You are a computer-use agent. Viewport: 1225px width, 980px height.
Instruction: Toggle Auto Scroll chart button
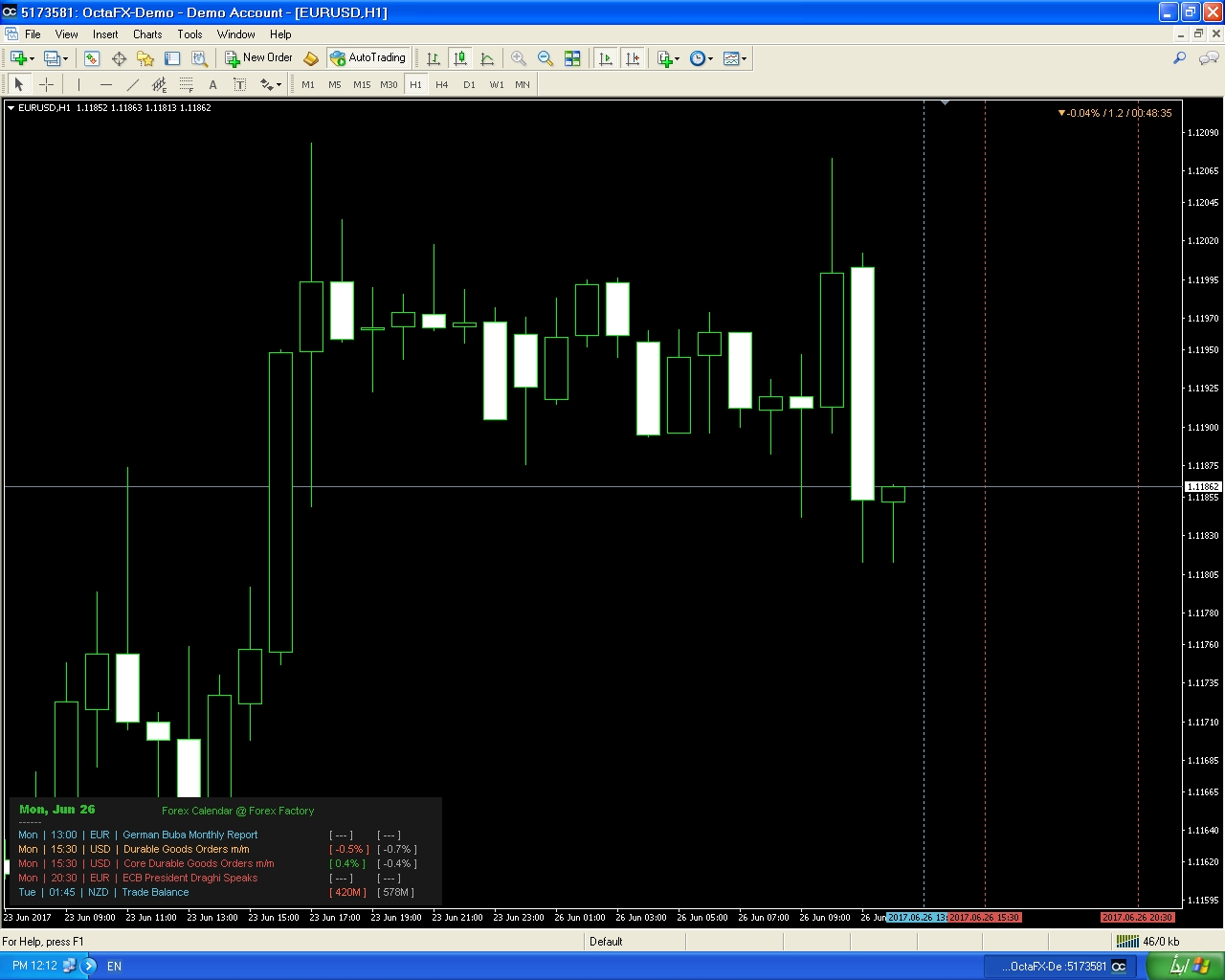[x=605, y=58]
